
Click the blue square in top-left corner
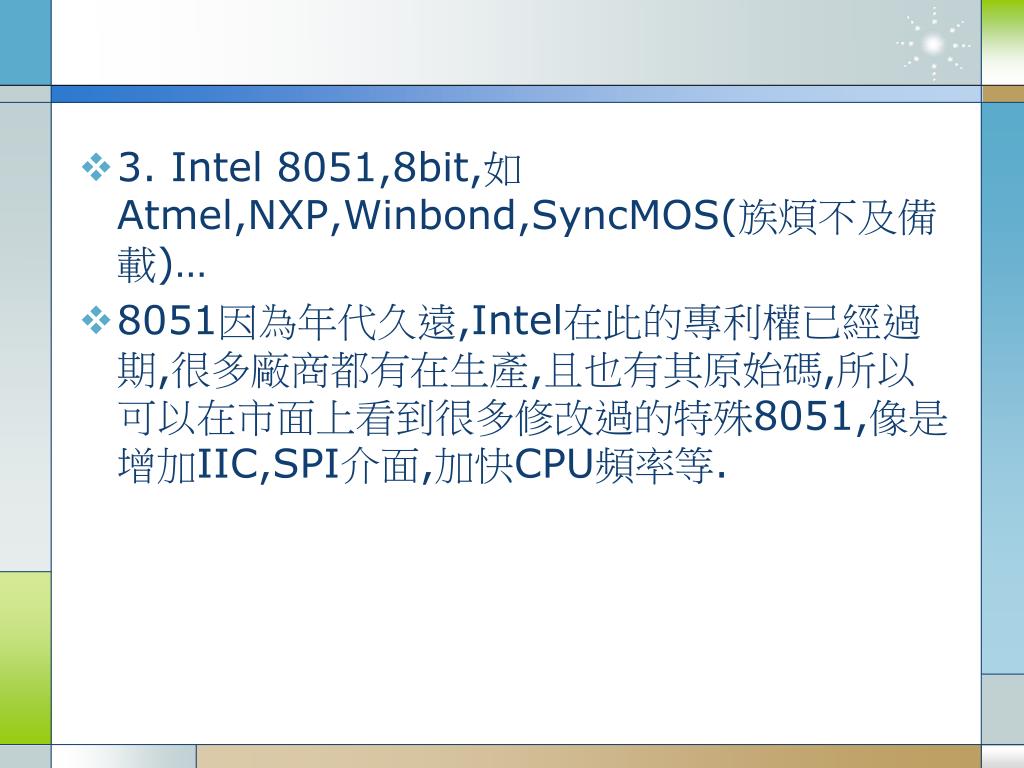point(25,42)
